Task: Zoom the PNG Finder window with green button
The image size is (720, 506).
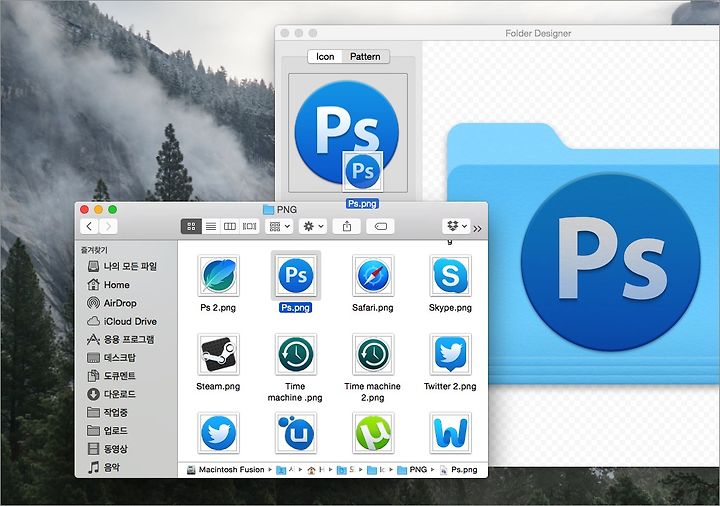Action: (x=112, y=209)
